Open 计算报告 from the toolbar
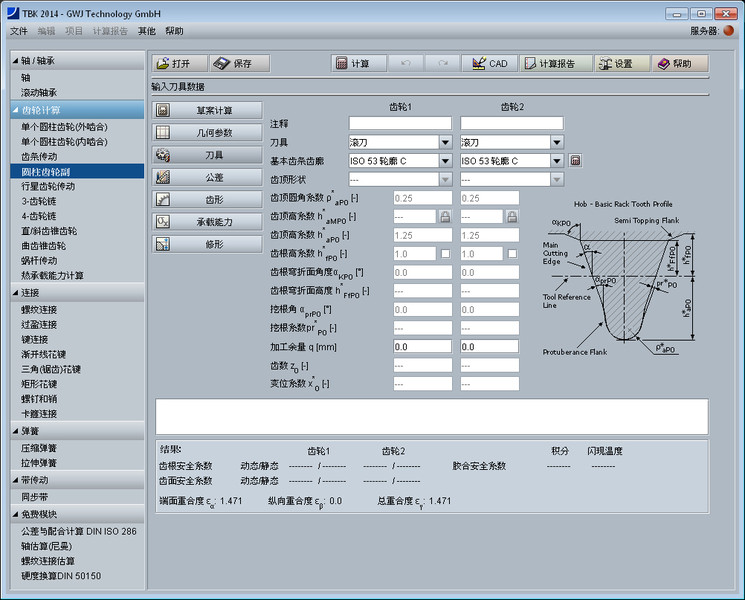The image size is (745, 600). (556, 63)
